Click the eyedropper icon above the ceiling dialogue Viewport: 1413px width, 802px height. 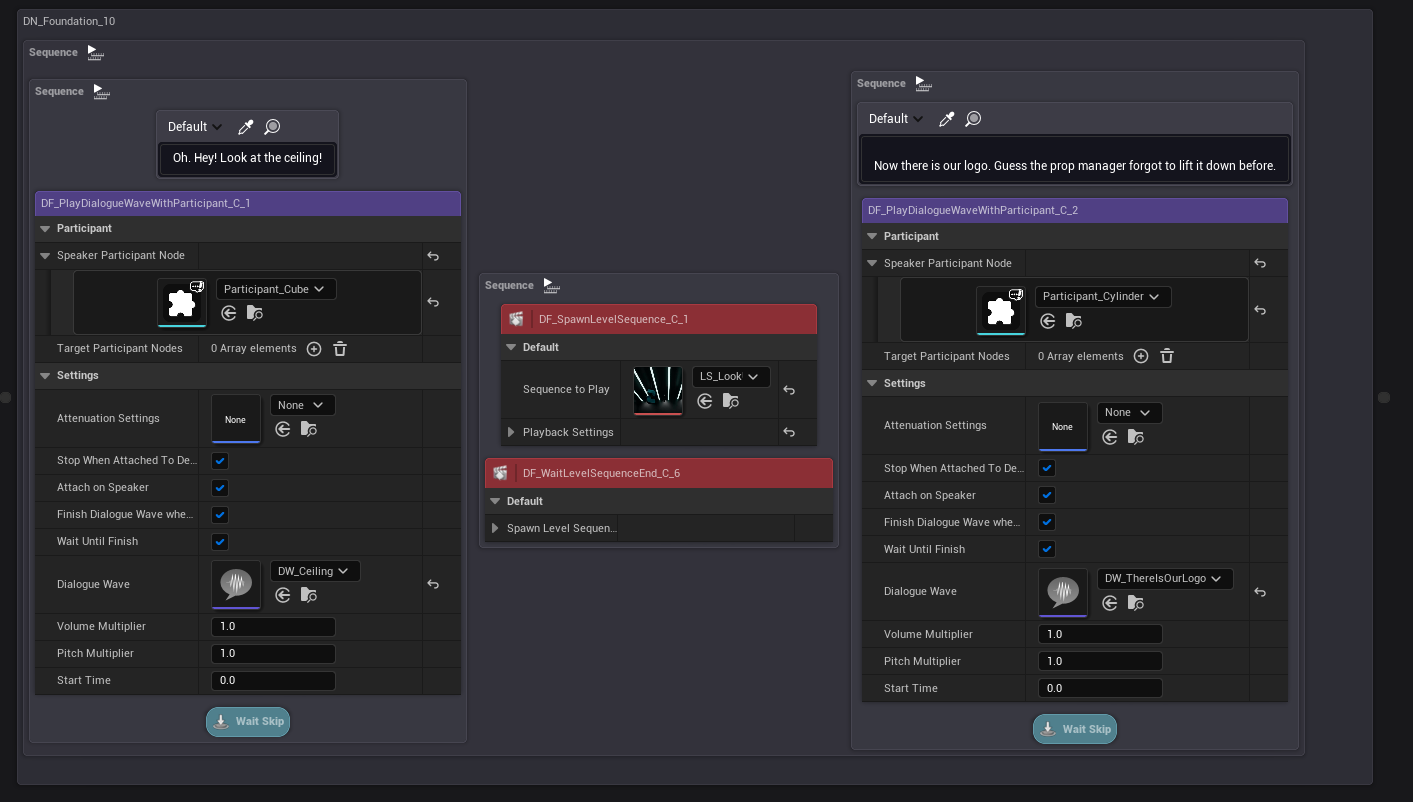pos(246,127)
